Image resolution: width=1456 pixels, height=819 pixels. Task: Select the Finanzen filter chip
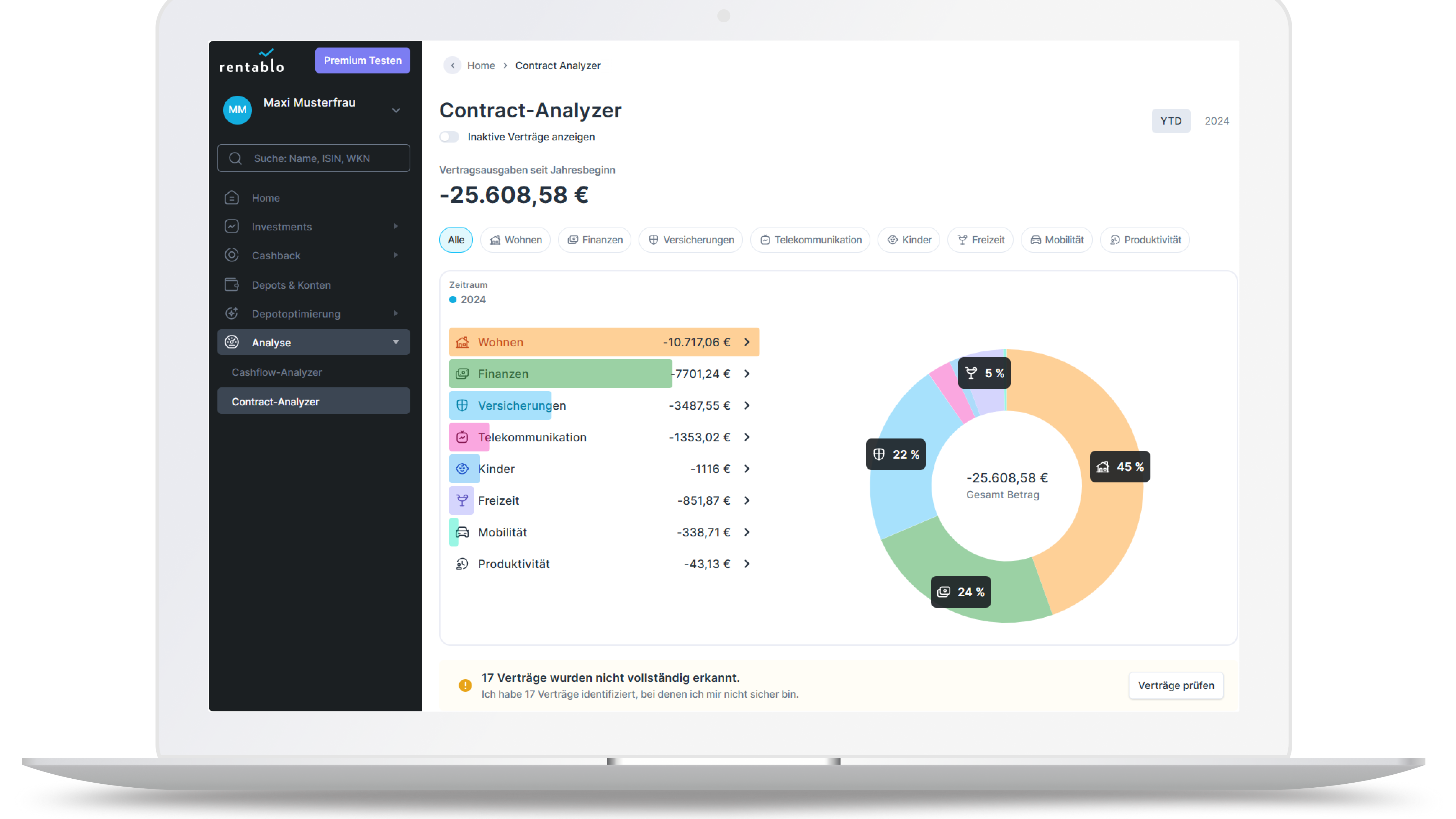(x=595, y=240)
